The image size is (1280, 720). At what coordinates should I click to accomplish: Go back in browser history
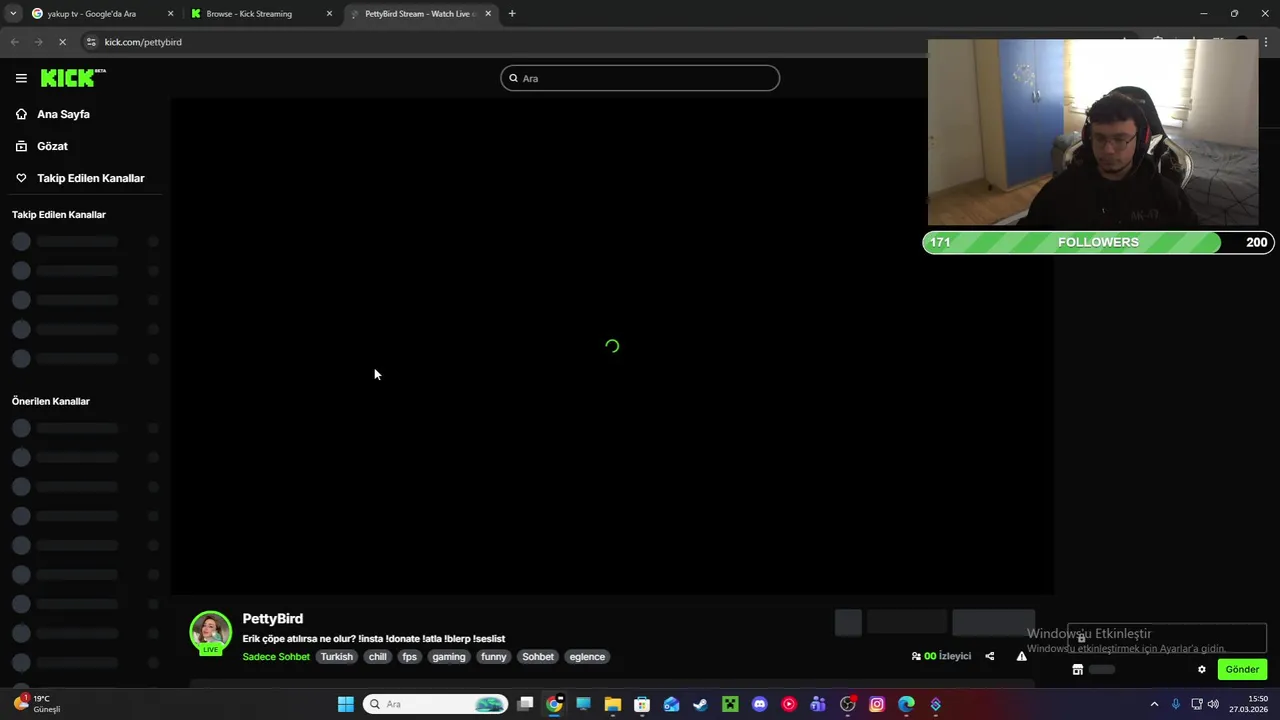pos(14,42)
